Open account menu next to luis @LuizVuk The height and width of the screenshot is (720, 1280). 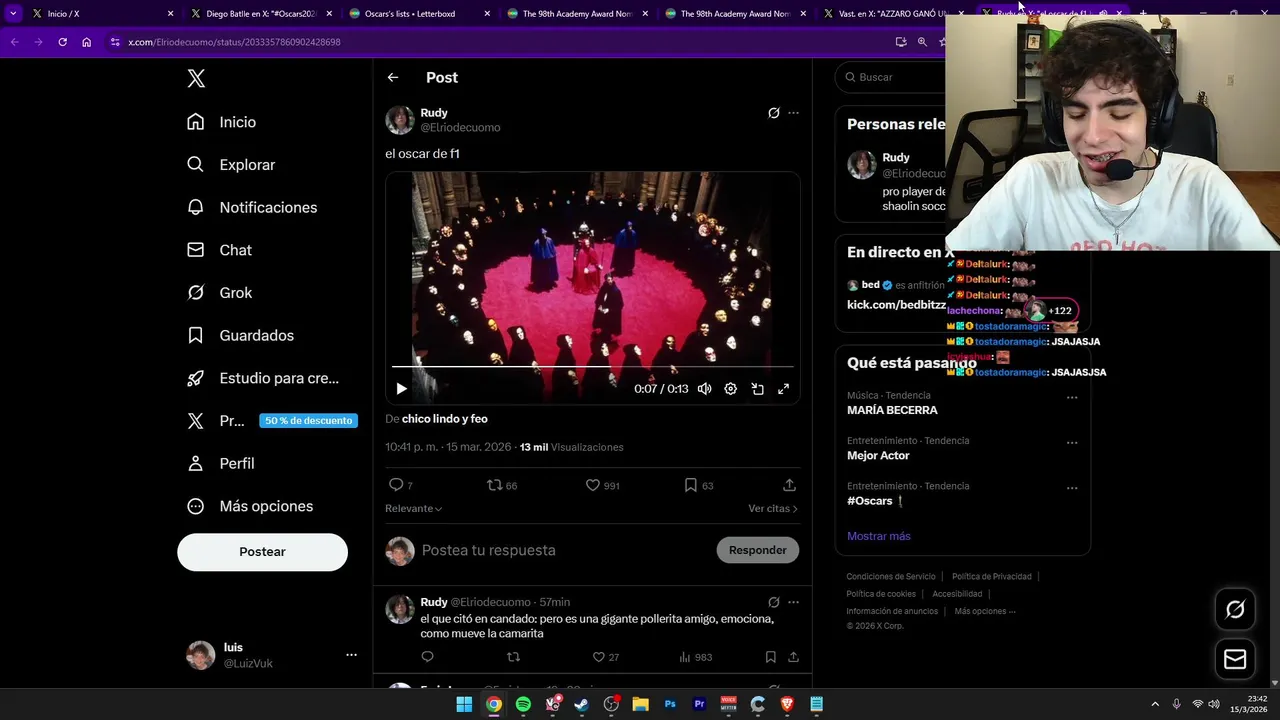351,655
